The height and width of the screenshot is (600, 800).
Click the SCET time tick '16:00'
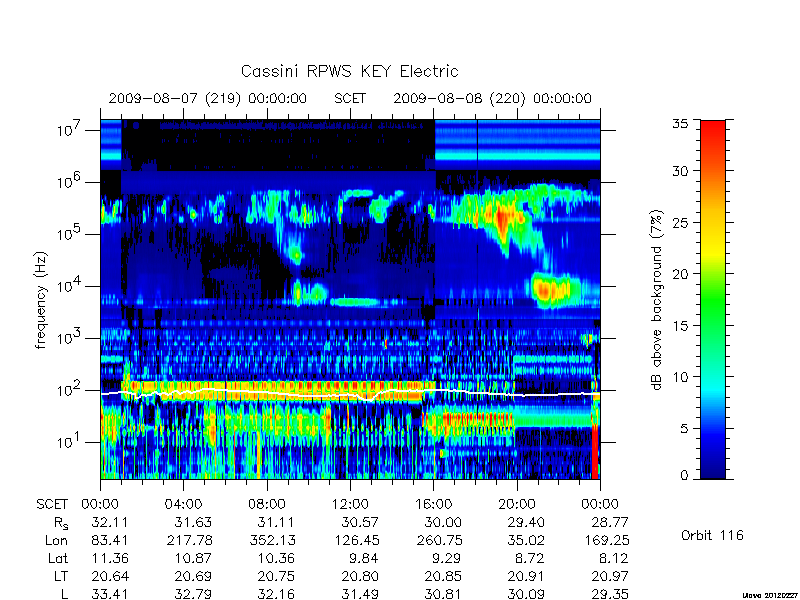[x=434, y=505]
